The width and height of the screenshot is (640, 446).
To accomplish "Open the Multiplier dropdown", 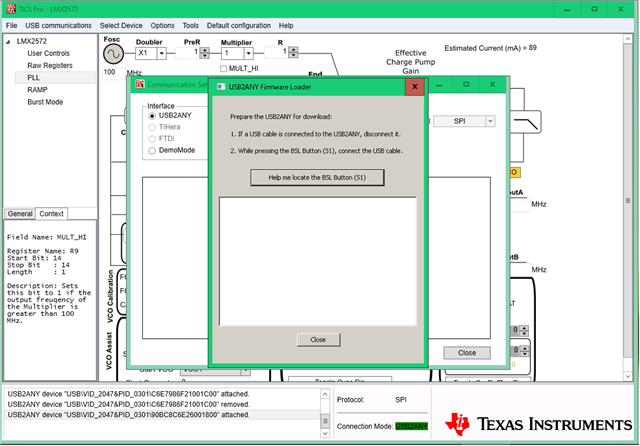I will point(248,53).
